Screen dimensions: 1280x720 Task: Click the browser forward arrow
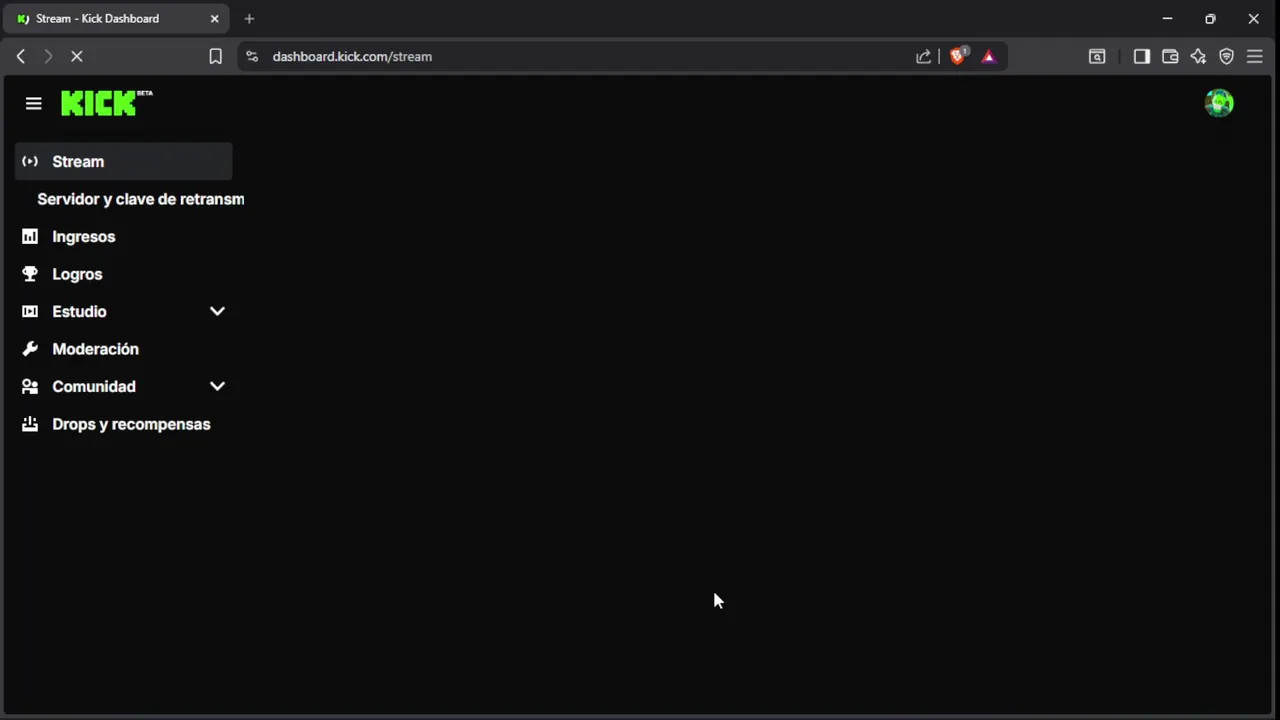[47, 56]
